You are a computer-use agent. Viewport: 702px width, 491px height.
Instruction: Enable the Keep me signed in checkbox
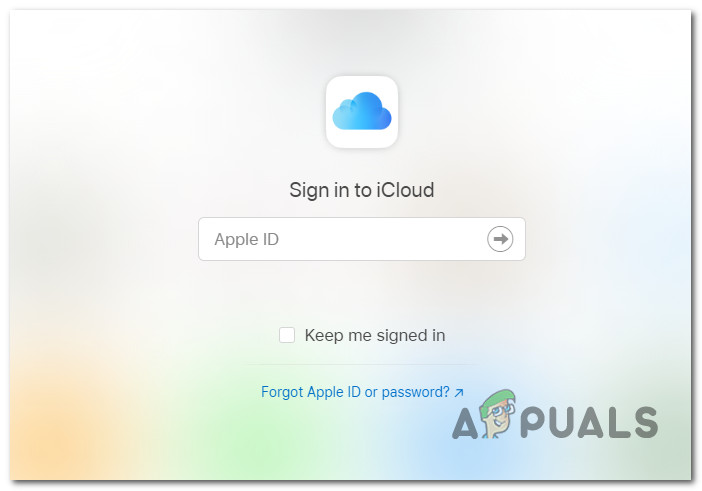pyautogui.click(x=287, y=335)
